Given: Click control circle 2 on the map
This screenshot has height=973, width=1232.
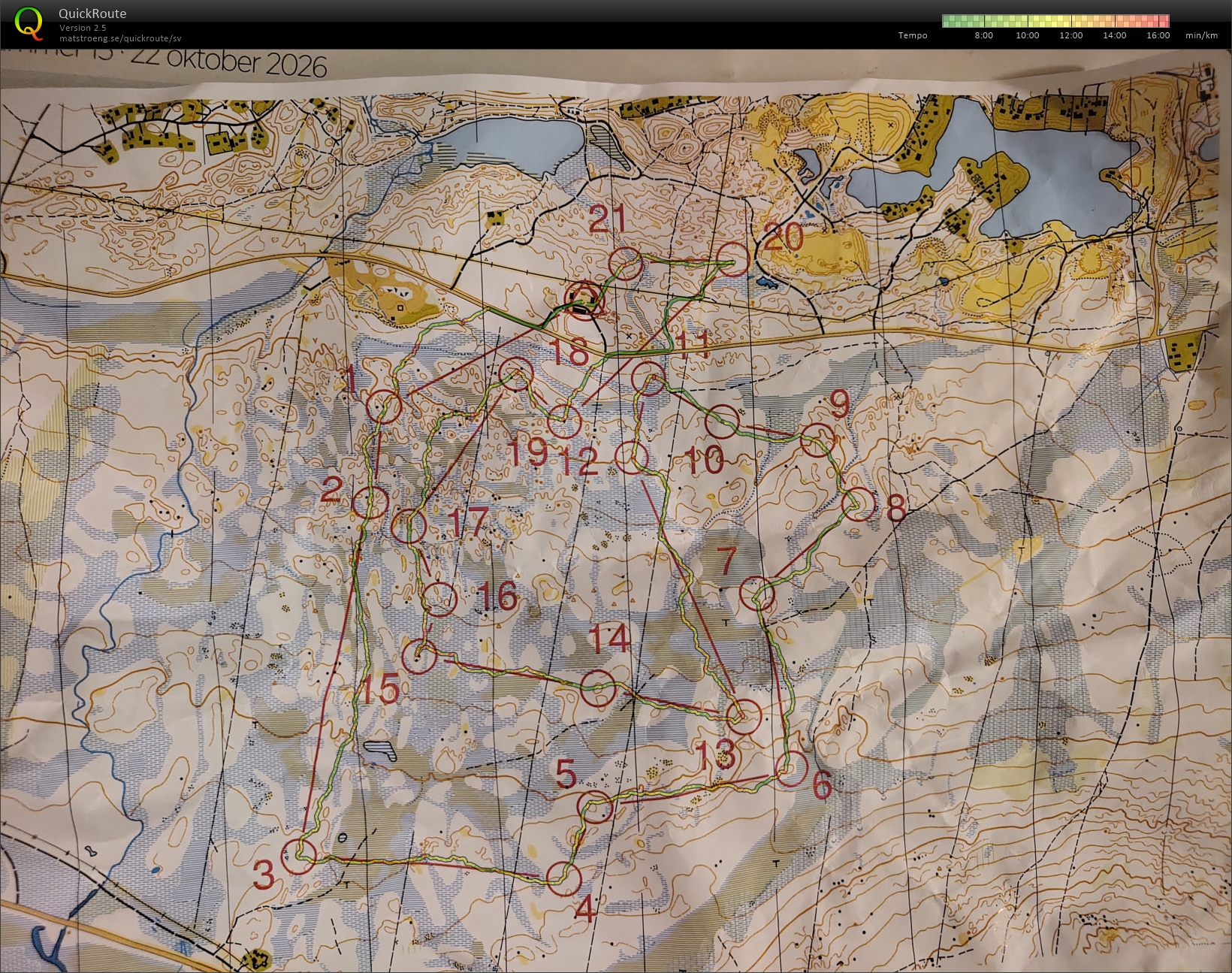Looking at the screenshot, I should point(370,502).
